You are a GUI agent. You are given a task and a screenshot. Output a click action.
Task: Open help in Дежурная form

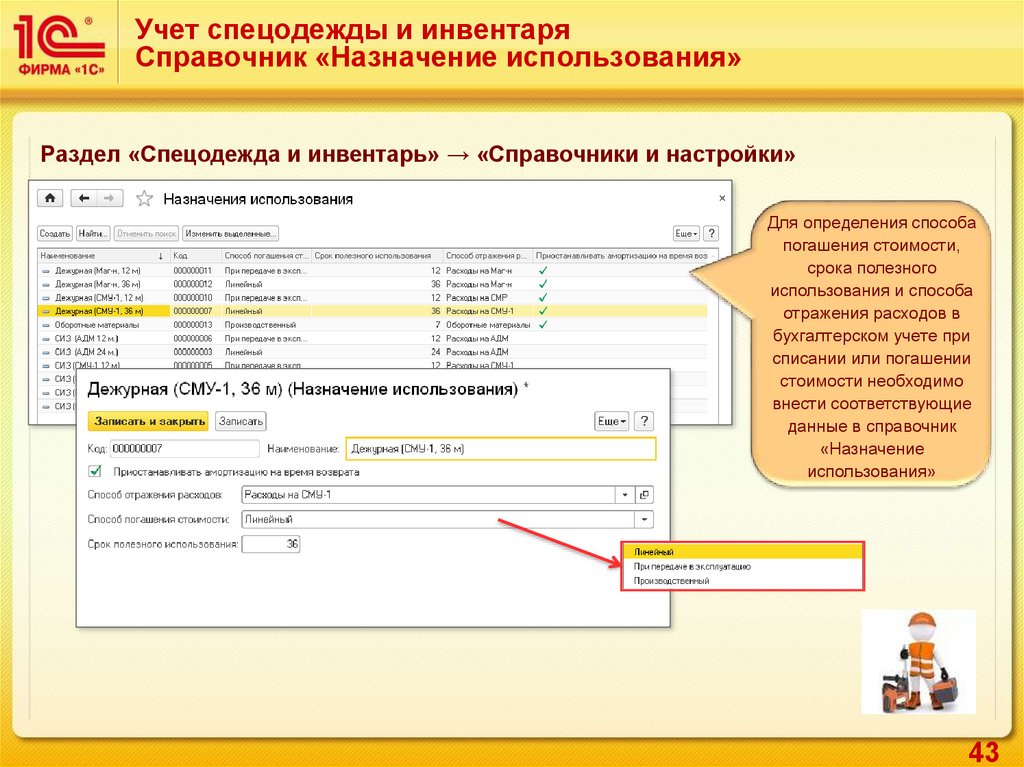point(644,421)
